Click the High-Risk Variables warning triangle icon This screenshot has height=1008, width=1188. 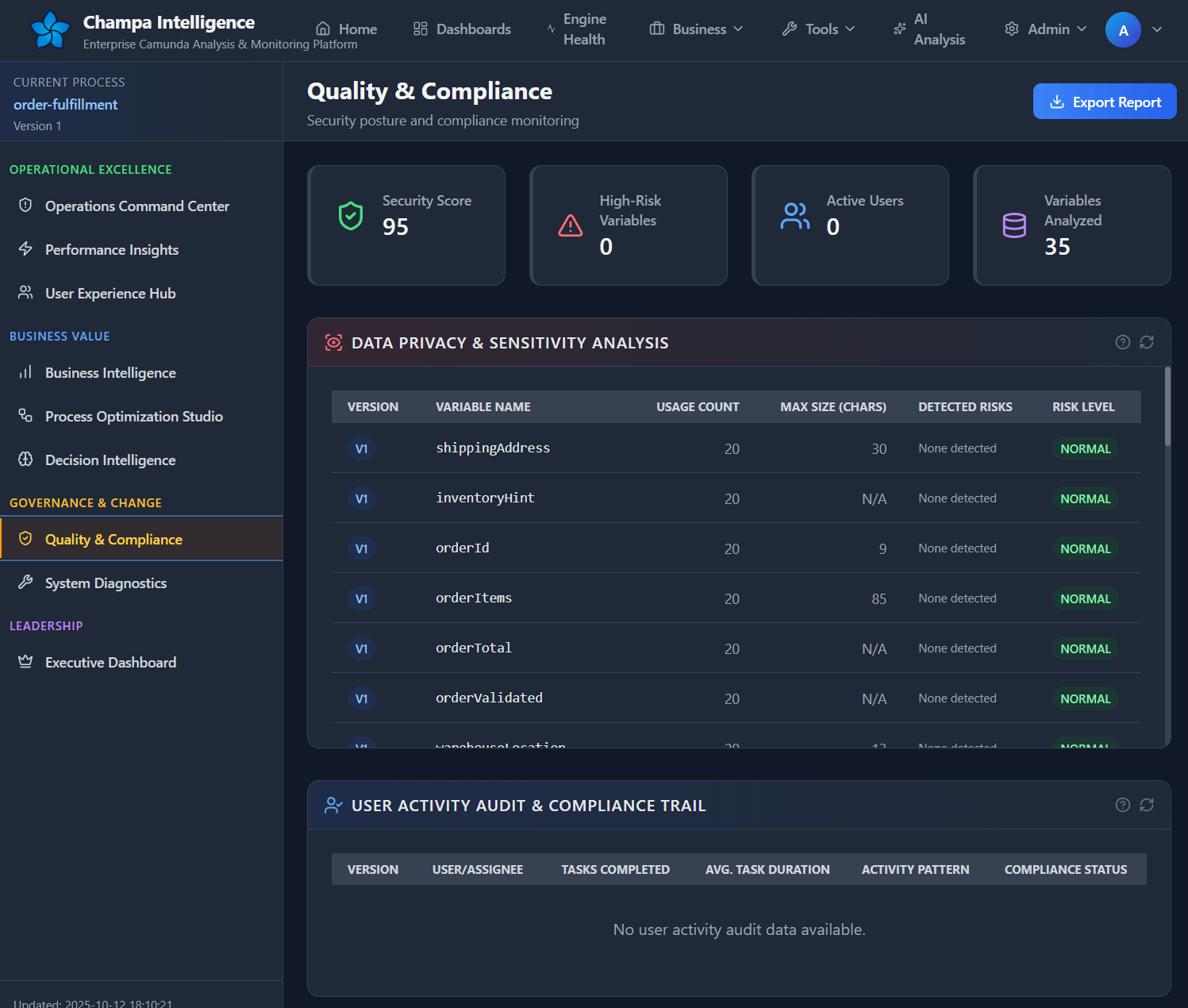pyautogui.click(x=570, y=225)
